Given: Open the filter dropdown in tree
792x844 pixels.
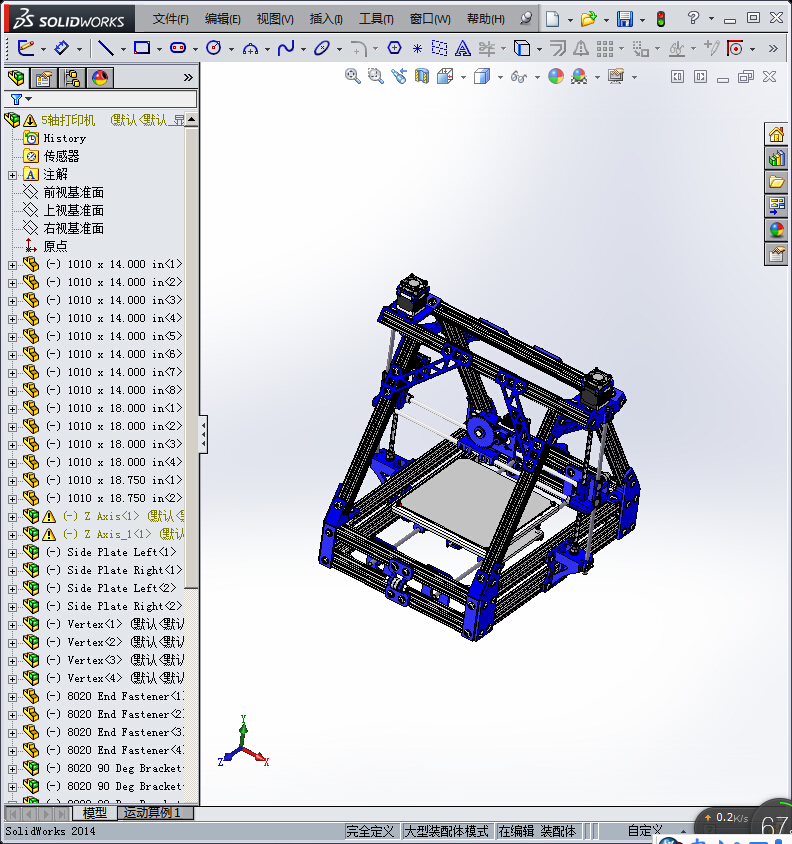Looking at the screenshot, I should coord(29,99).
